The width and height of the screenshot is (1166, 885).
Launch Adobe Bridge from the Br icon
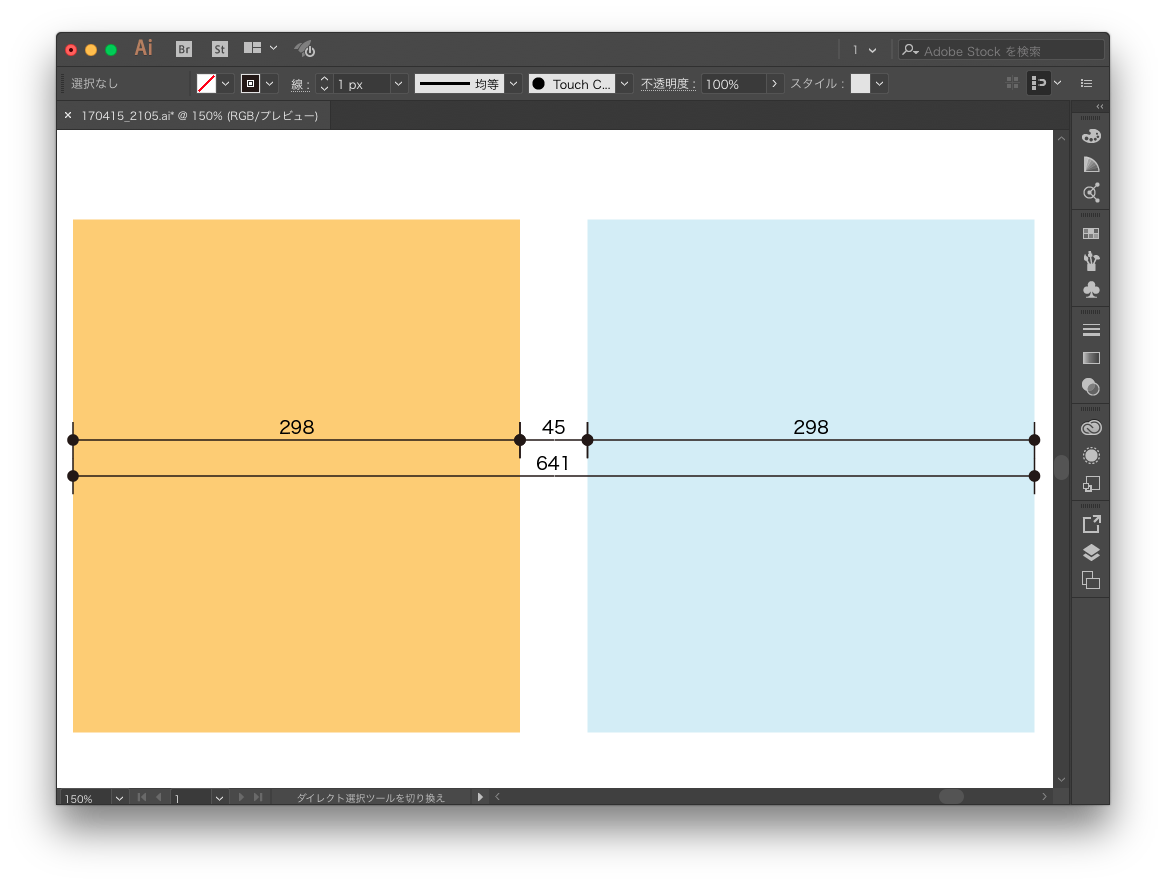(x=184, y=49)
